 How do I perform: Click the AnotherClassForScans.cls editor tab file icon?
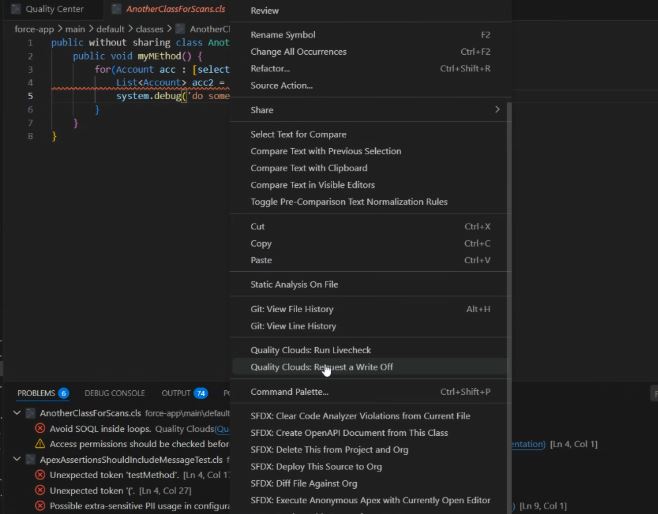pyautogui.click(x=116, y=9)
